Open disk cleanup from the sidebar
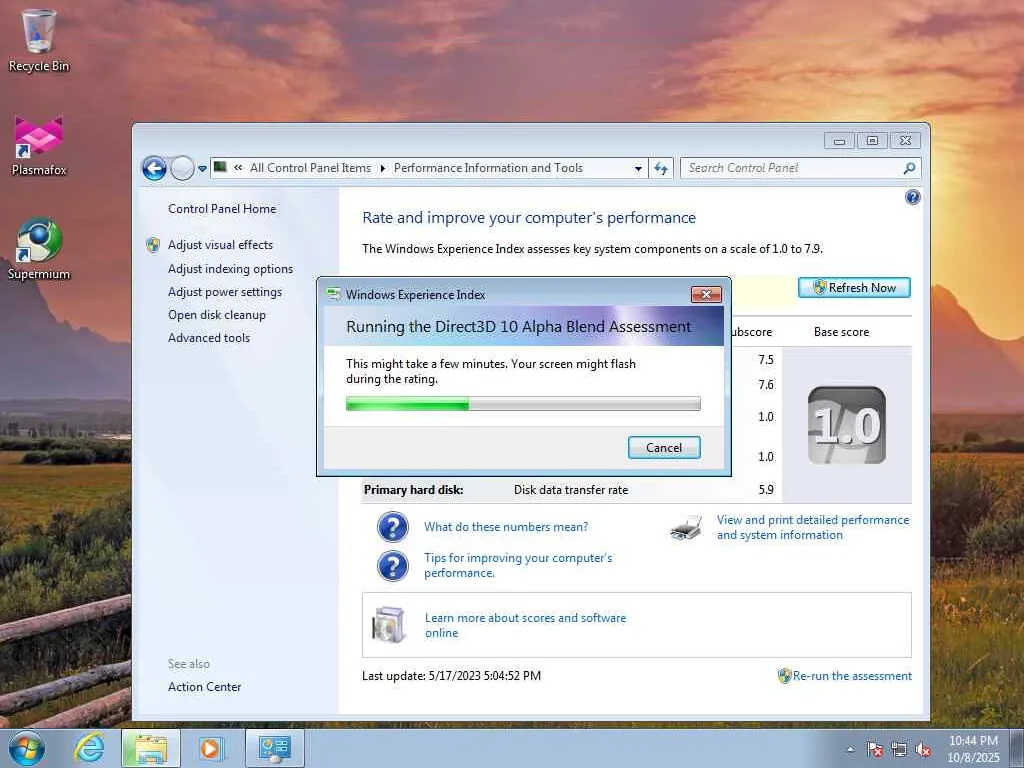The height and width of the screenshot is (768, 1024). pos(217,315)
